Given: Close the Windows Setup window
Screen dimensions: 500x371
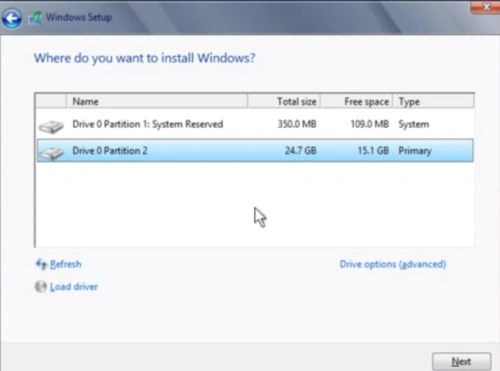Looking at the screenshot, I should pos(485,7).
